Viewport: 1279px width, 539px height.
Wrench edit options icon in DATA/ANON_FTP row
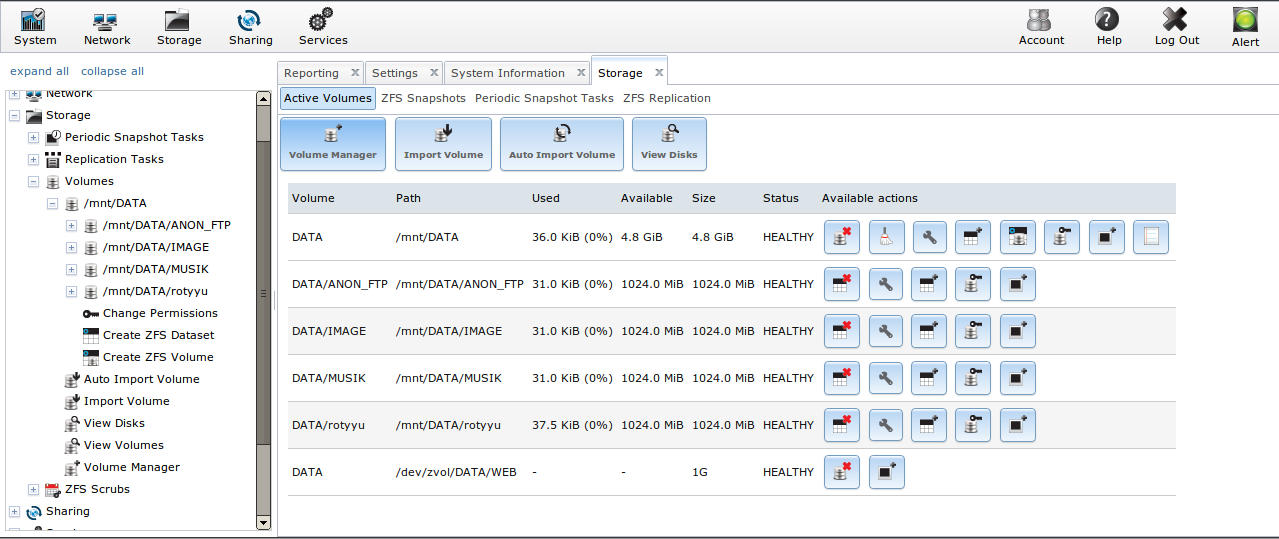coord(886,284)
